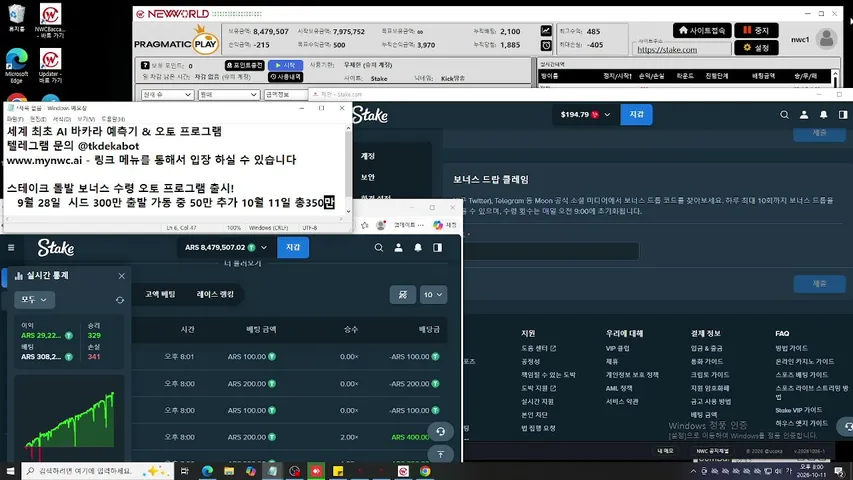
Task: Open 설정 settings button in NewWorld
Action: [x=756, y=48]
